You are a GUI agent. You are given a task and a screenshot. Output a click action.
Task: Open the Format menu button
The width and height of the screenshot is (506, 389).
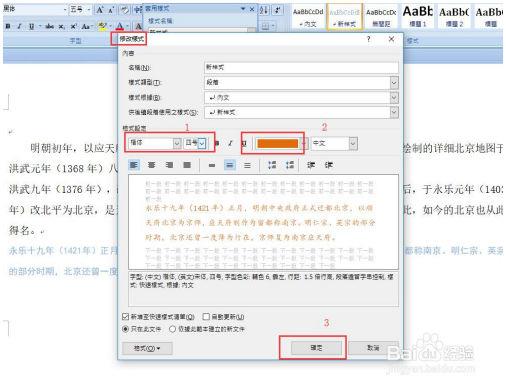pos(147,348)
